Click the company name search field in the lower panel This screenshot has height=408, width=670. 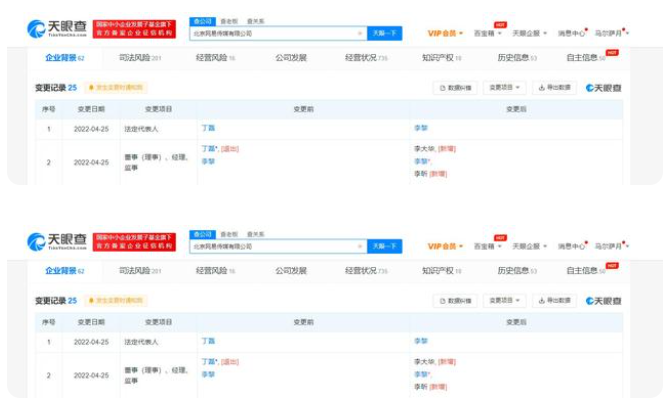click(x=270, y=246)
